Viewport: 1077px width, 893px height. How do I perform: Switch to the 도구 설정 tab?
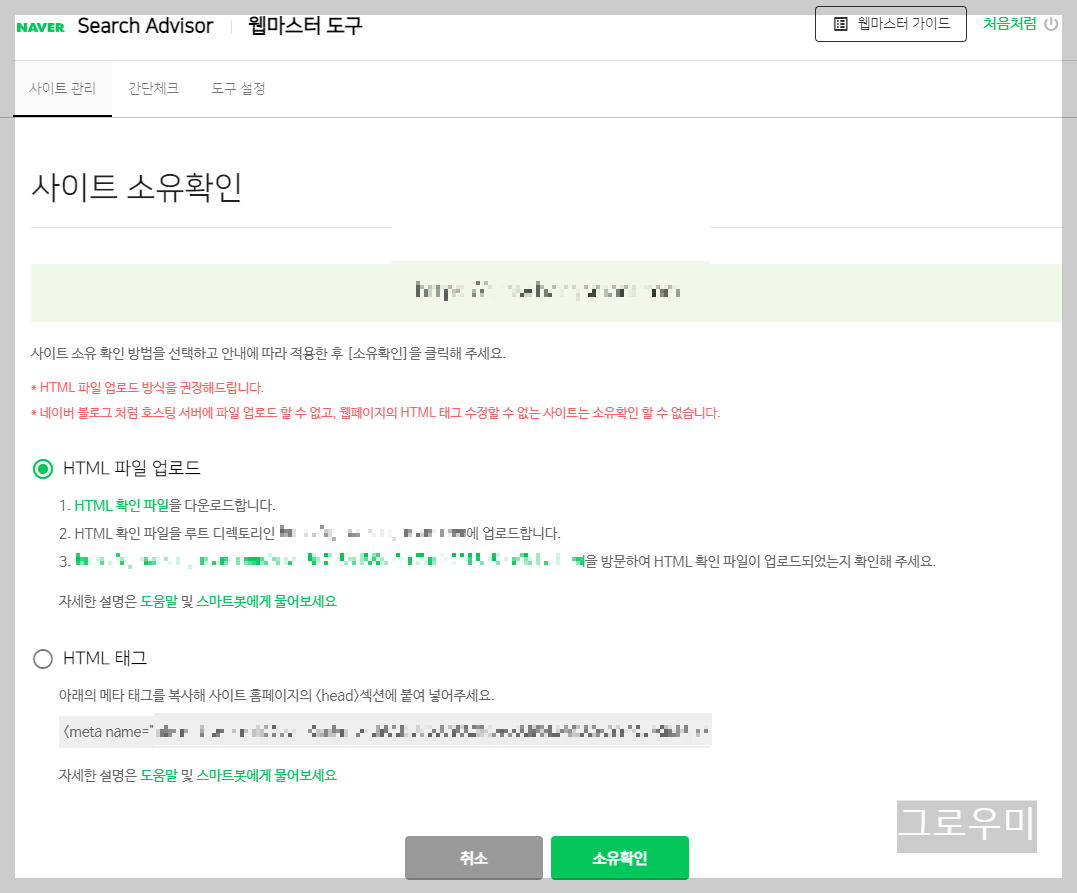point(238,88)
